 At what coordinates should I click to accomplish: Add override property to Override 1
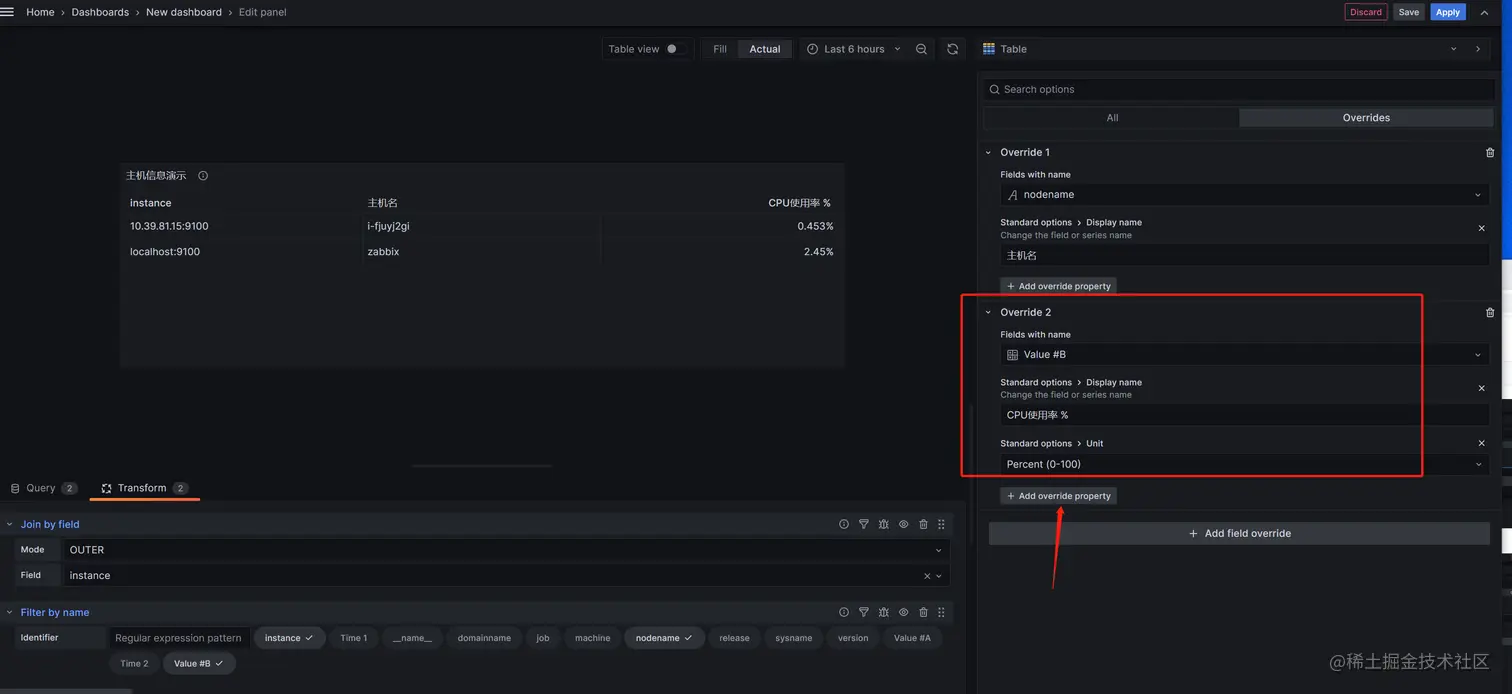pos(1058,286)
